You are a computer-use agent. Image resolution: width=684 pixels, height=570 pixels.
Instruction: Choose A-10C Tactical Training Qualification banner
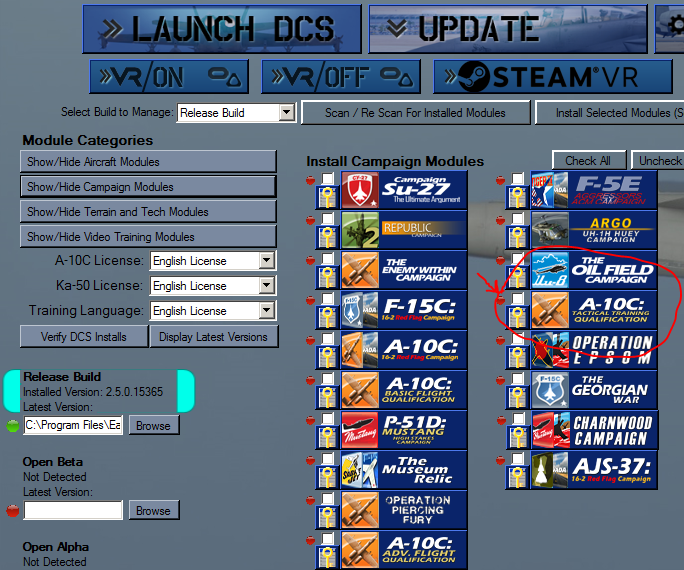tap(594, 310)
